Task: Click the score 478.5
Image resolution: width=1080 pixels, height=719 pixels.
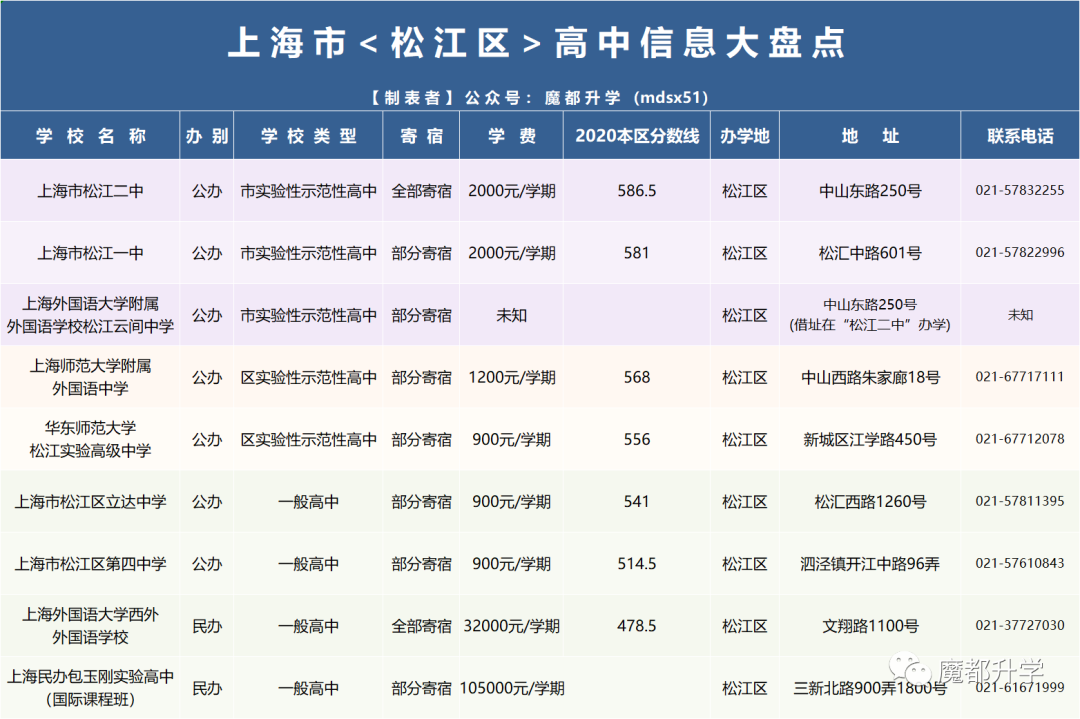Action: click(x=636, y=625)
